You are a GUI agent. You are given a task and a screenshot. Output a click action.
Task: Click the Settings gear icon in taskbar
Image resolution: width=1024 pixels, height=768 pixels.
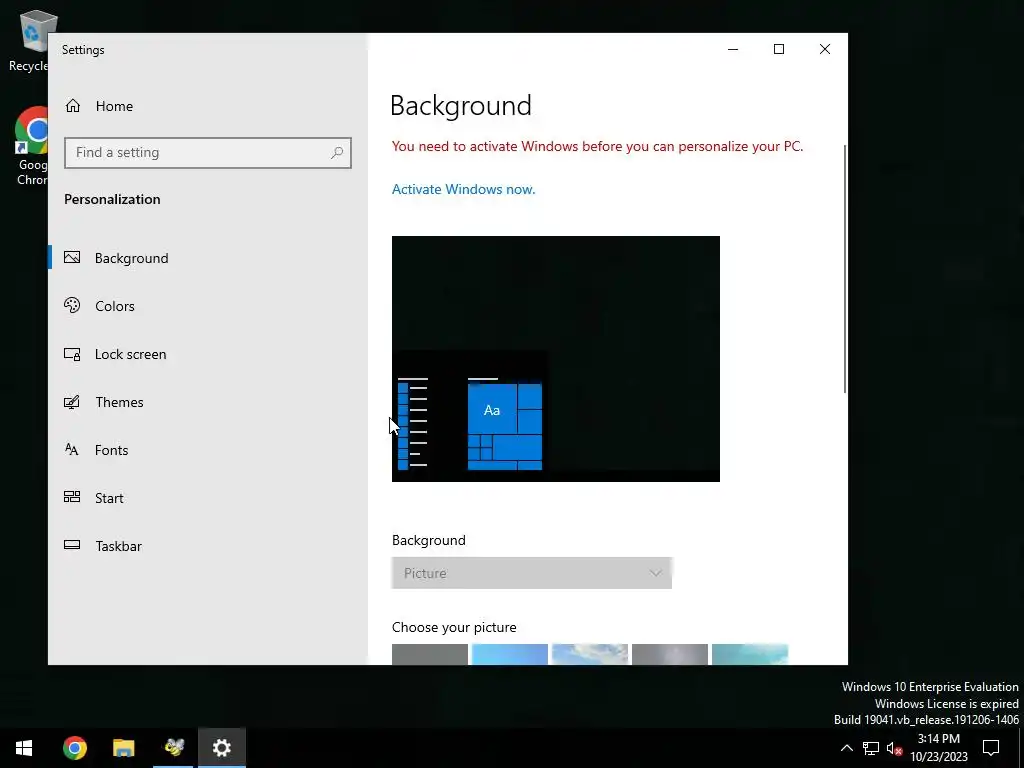click(222, 748)
